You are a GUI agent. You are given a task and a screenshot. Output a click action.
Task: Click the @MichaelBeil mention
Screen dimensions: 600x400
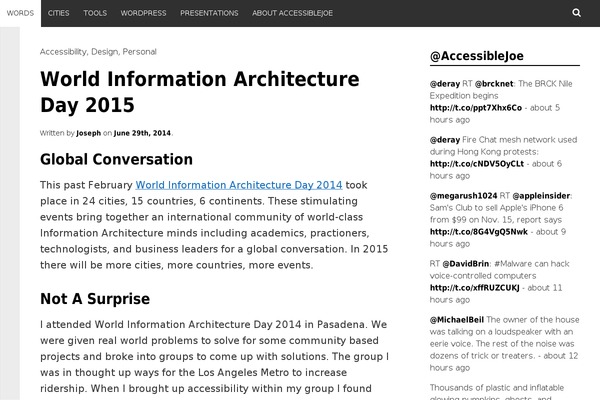(x=457, y=320)
